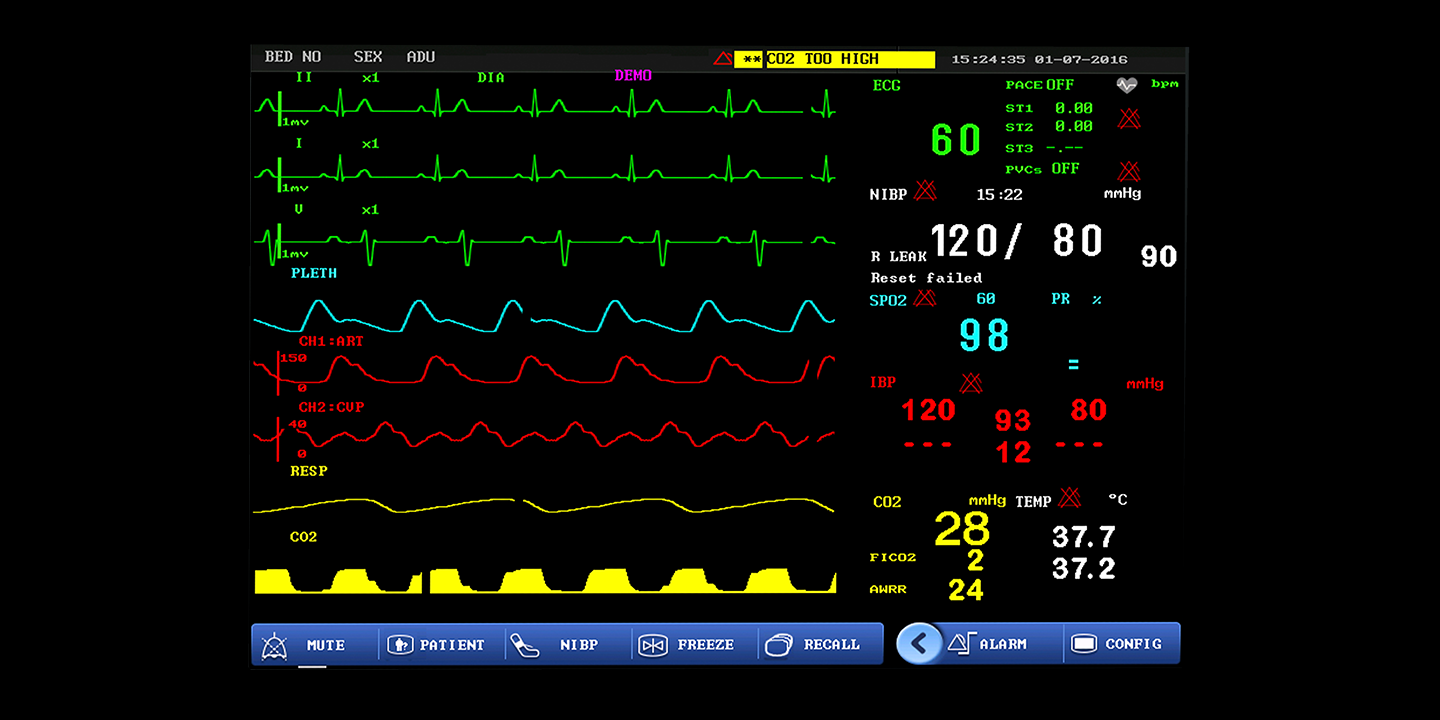Freeze the waveforms with FREEZE button

(694, 645)
